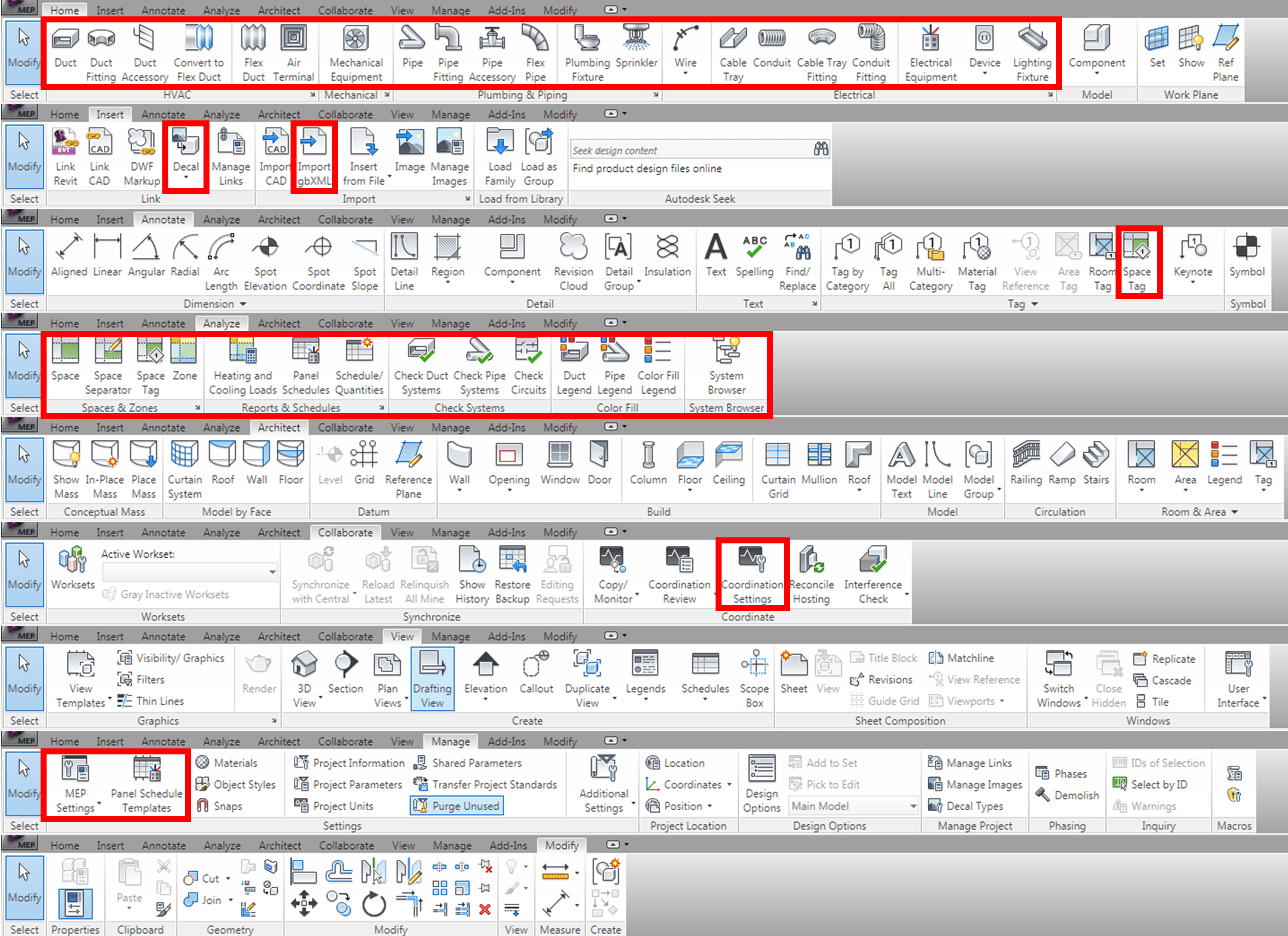The width and height of the screenshot is (1288, 936).
Task: Place a Plumbing Fixture
Action: point(587,52)
